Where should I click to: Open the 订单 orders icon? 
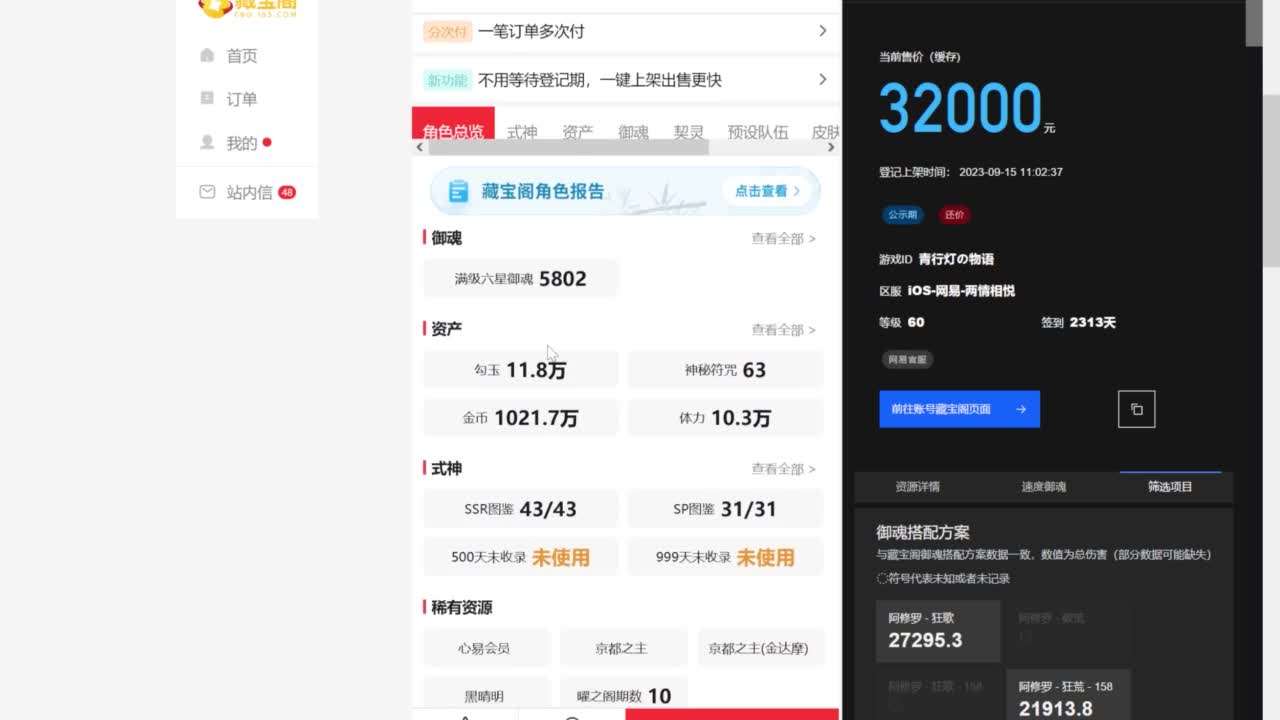[x=207, y=98]
